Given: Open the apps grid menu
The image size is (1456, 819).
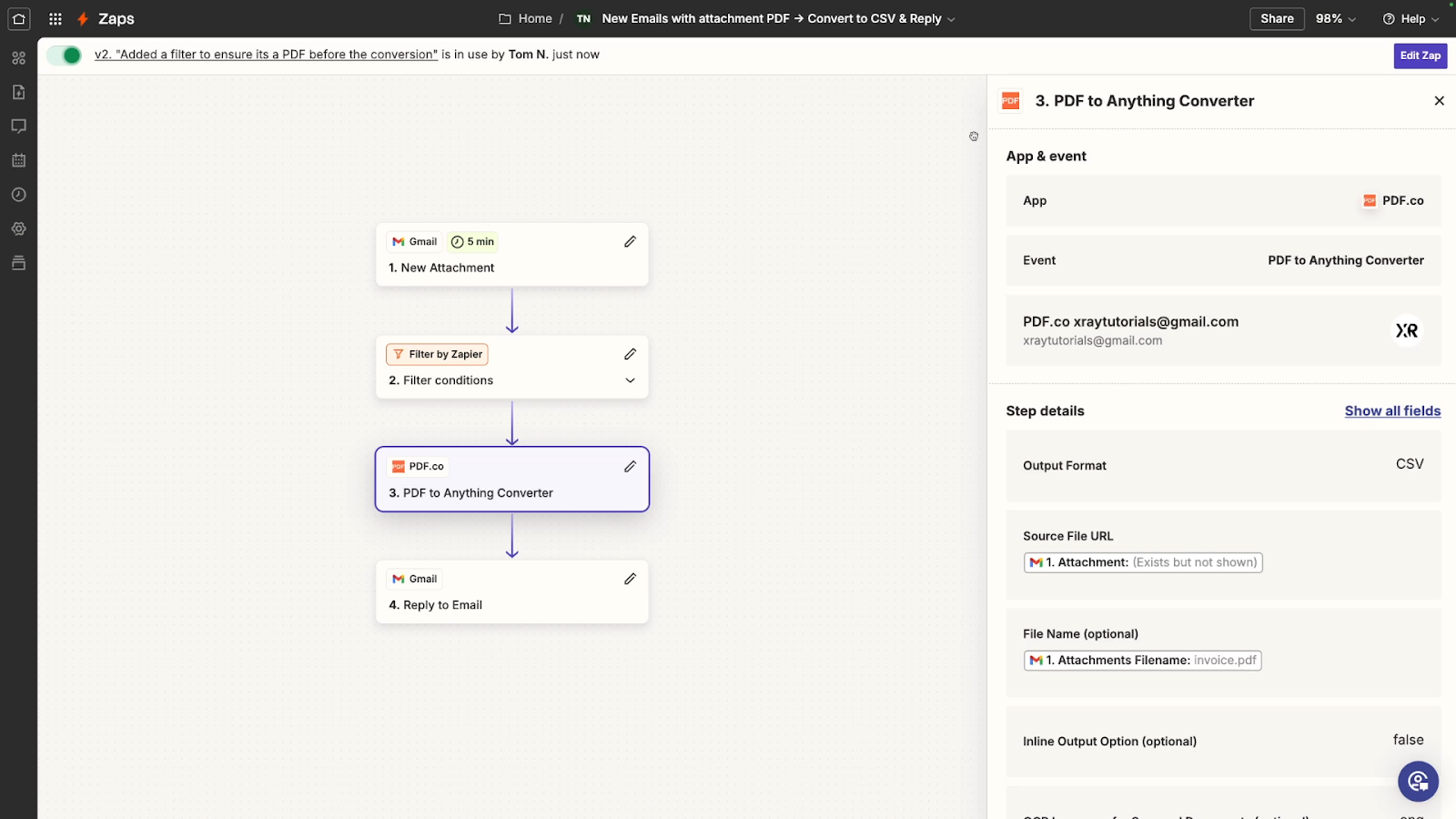Looking at the screenshot, I should tap(56, 18).
